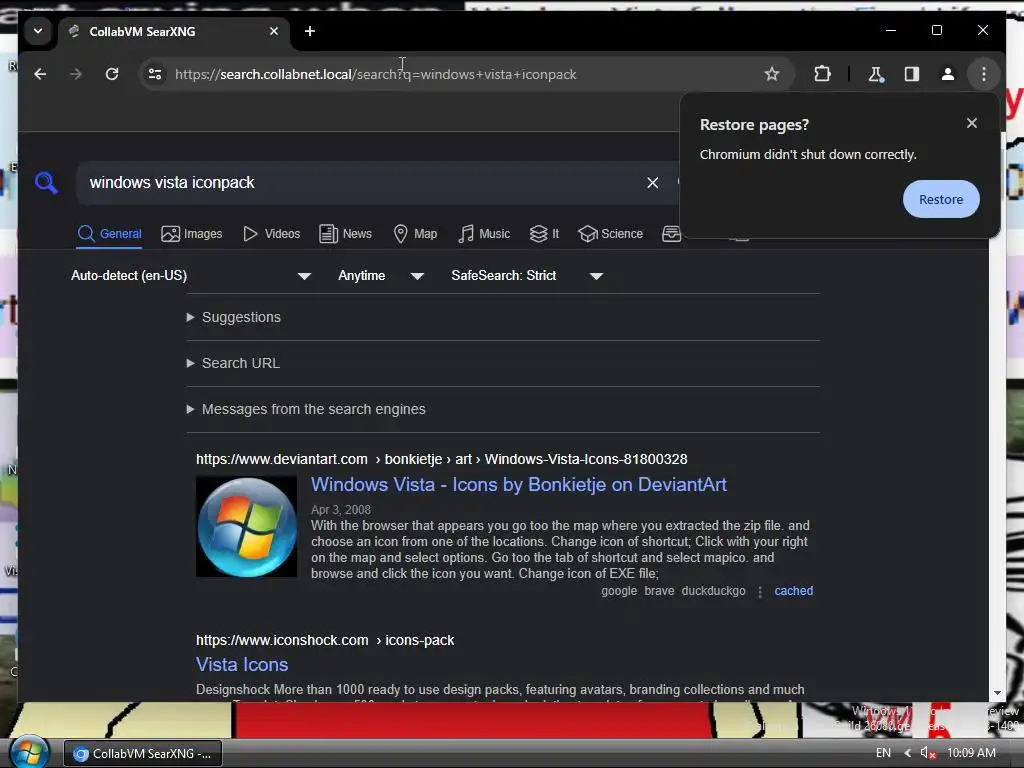Bookmark this page with the star icon

(x=772, y=74)
